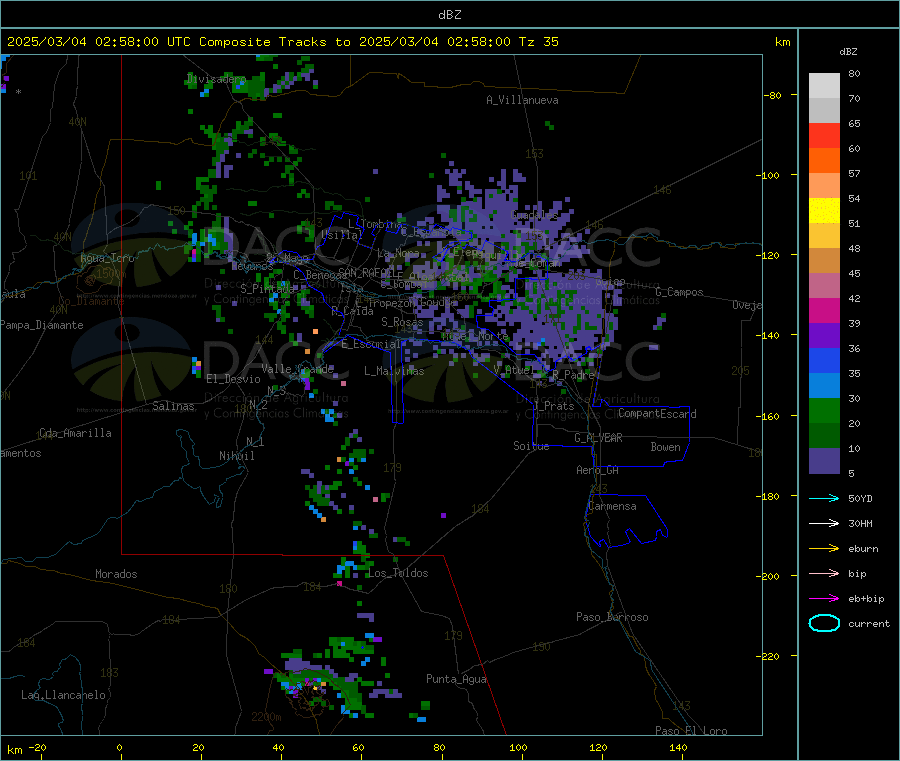Image resolution: width=900 pixels, height=761 pixels.
Task: Click the 'L_Malvinas' map label
Action: click(x=394, y=371)
